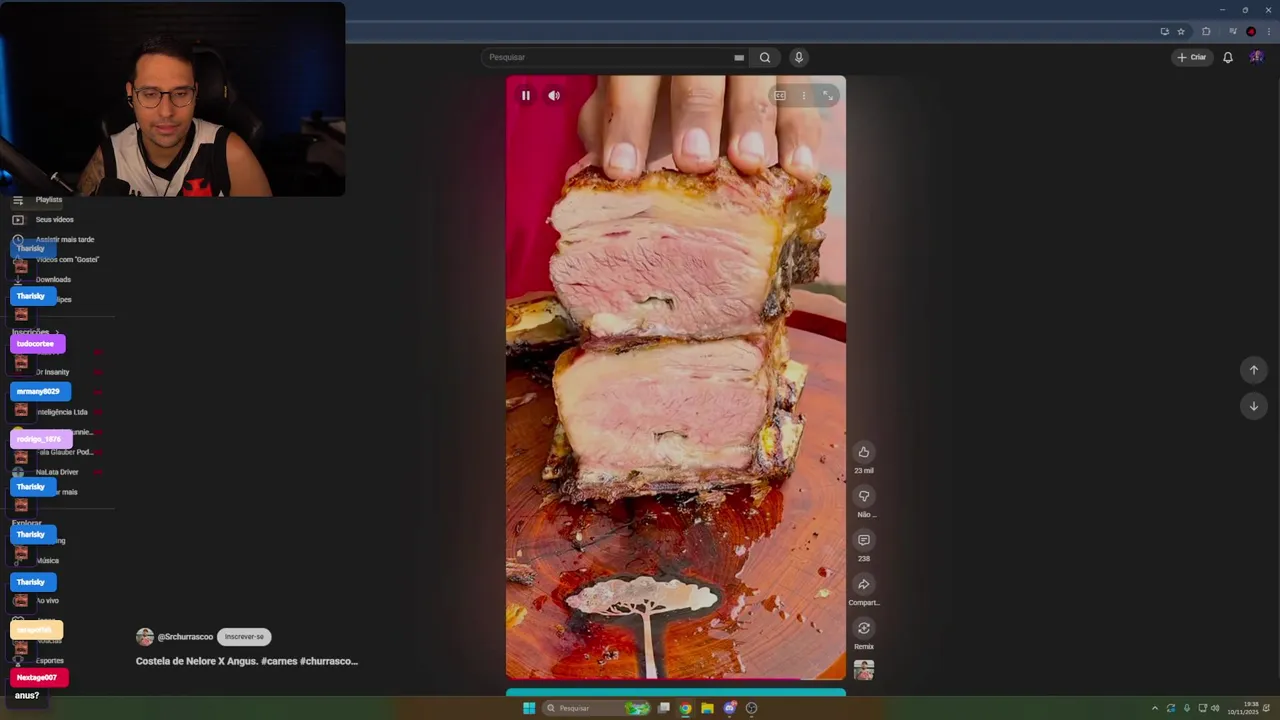Open OBS Studio from the taskbar
The image size is (1280, 720).
[751, 708]
